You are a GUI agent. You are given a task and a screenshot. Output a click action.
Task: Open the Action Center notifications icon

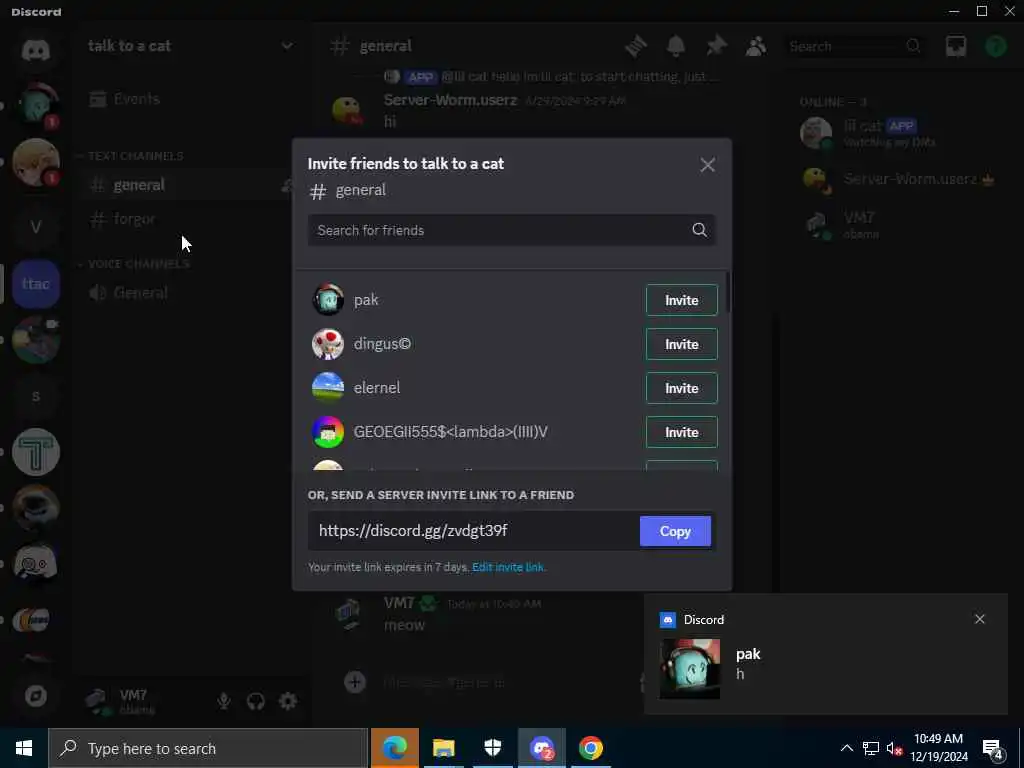coord(993,748)
